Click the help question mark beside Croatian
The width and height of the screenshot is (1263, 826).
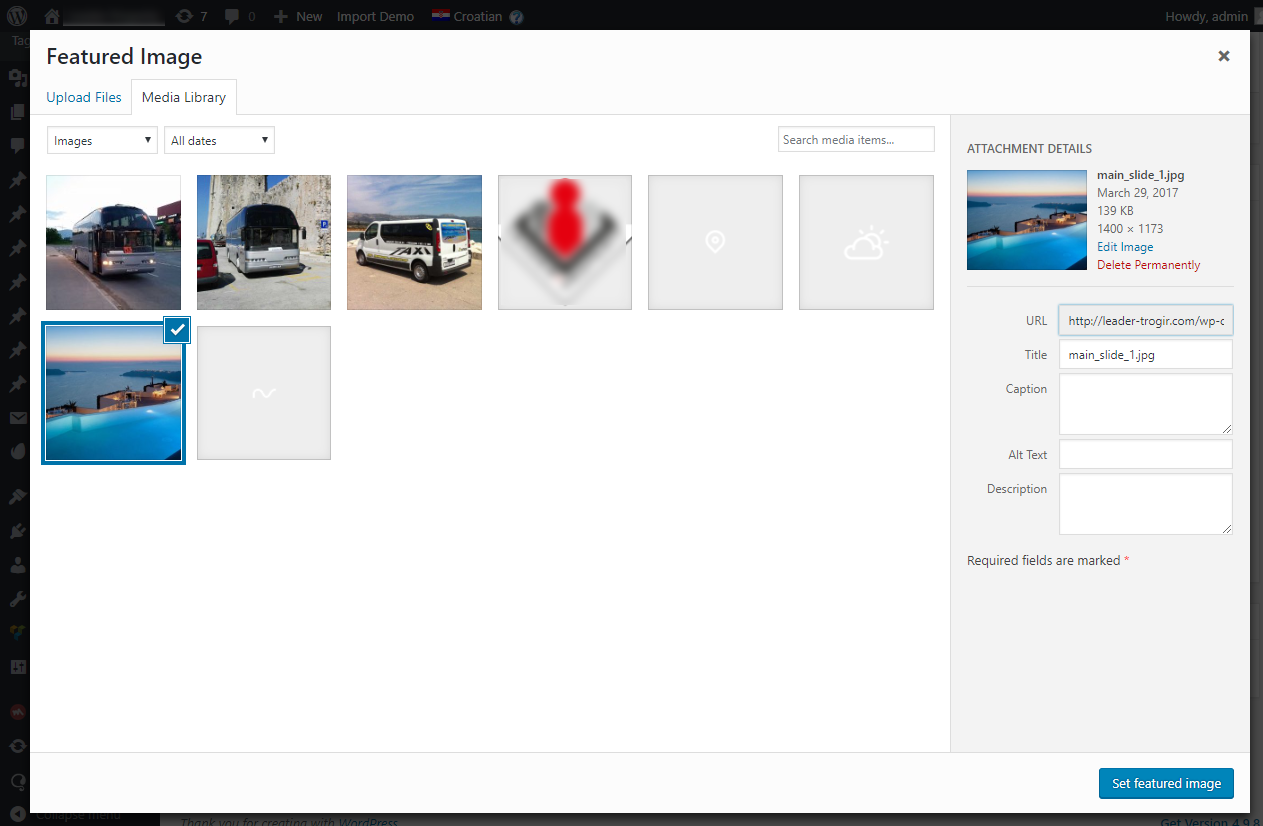pyautogui.click(x=516, y=17)
